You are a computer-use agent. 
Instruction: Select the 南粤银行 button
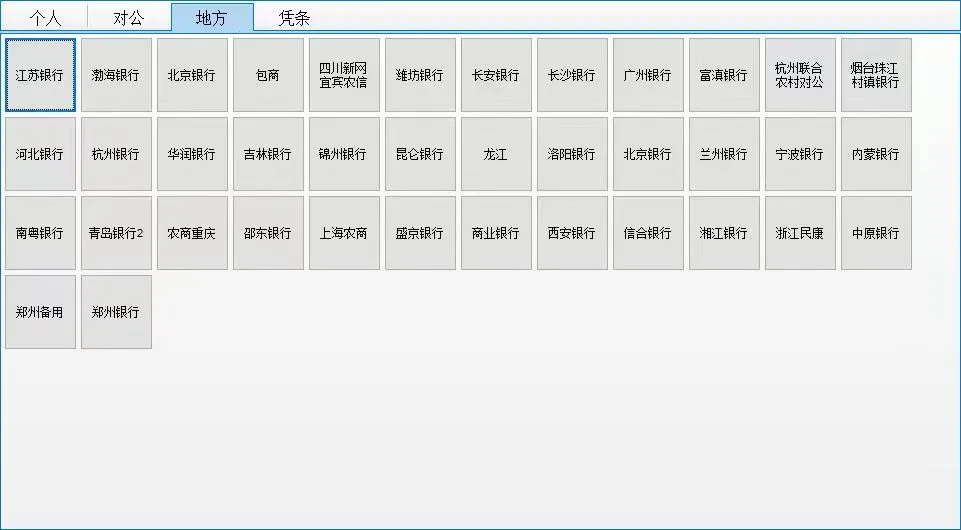(40, 233)
